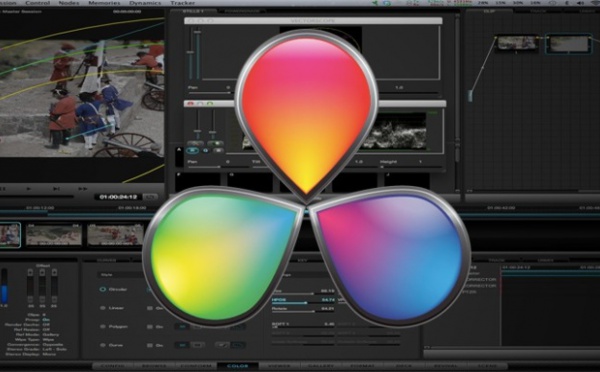The image size is (600, 372).
Task: Switch to the COLOR page tab
Action: (x=238, y=366)
